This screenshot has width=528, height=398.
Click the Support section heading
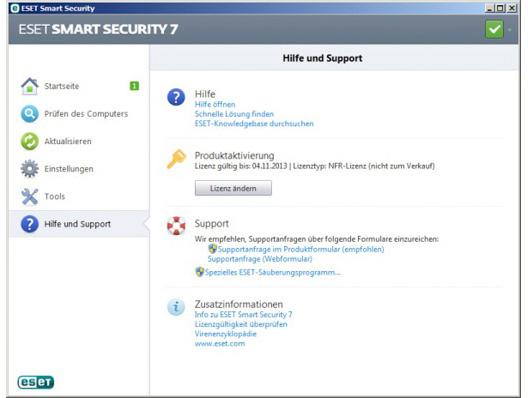[x=211, y=224]
